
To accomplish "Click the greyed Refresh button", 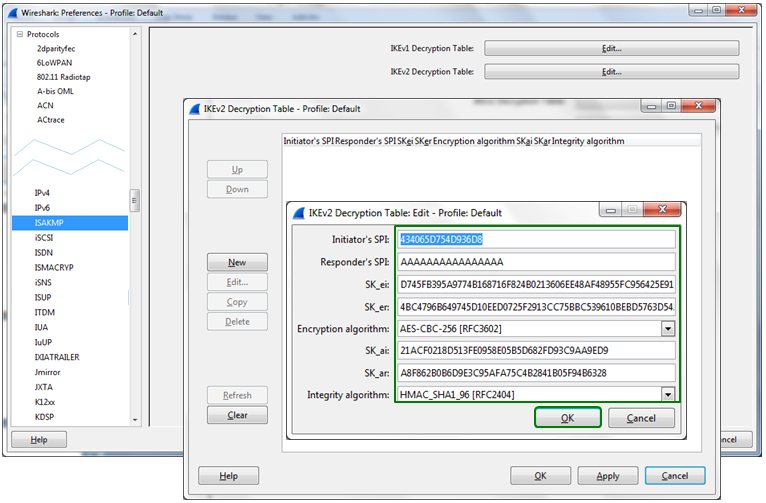I will tap(237, 395).
